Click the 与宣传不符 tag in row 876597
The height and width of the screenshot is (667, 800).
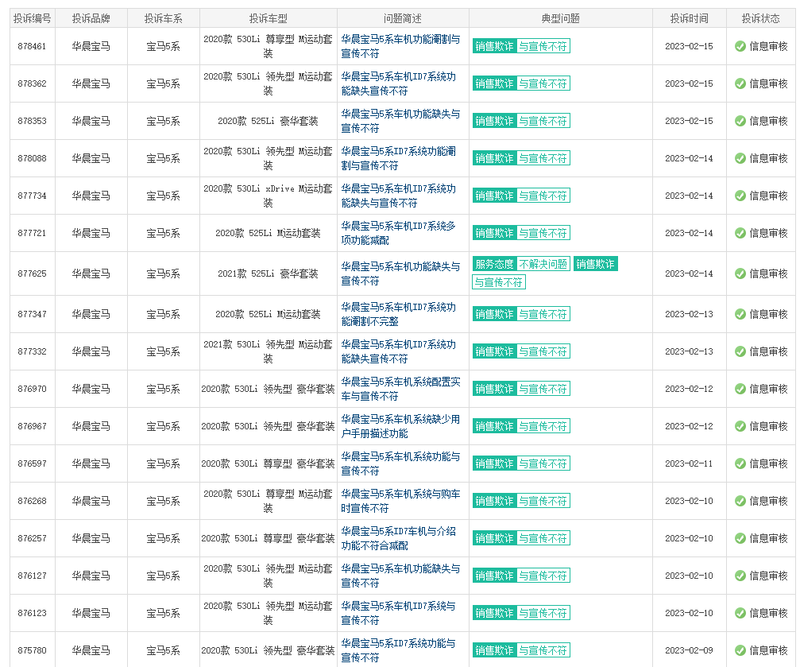tap(543, 463)
